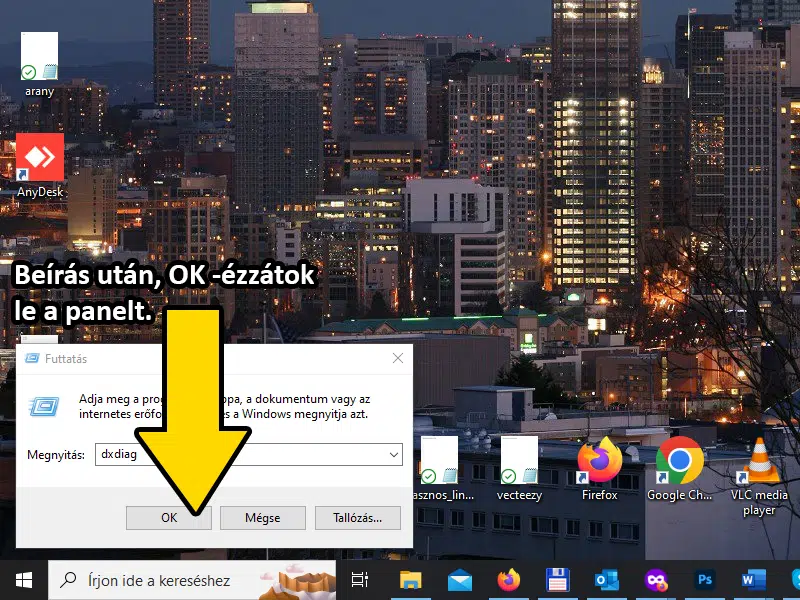
Task: Click the Tallózás... browse button
Action: [358, 518]
